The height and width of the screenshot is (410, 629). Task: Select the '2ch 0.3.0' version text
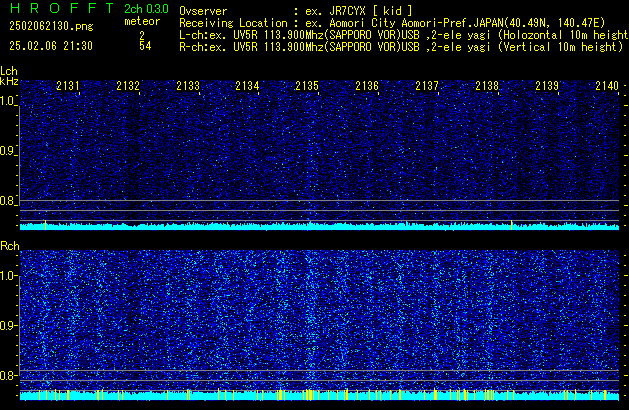point(146,9)
